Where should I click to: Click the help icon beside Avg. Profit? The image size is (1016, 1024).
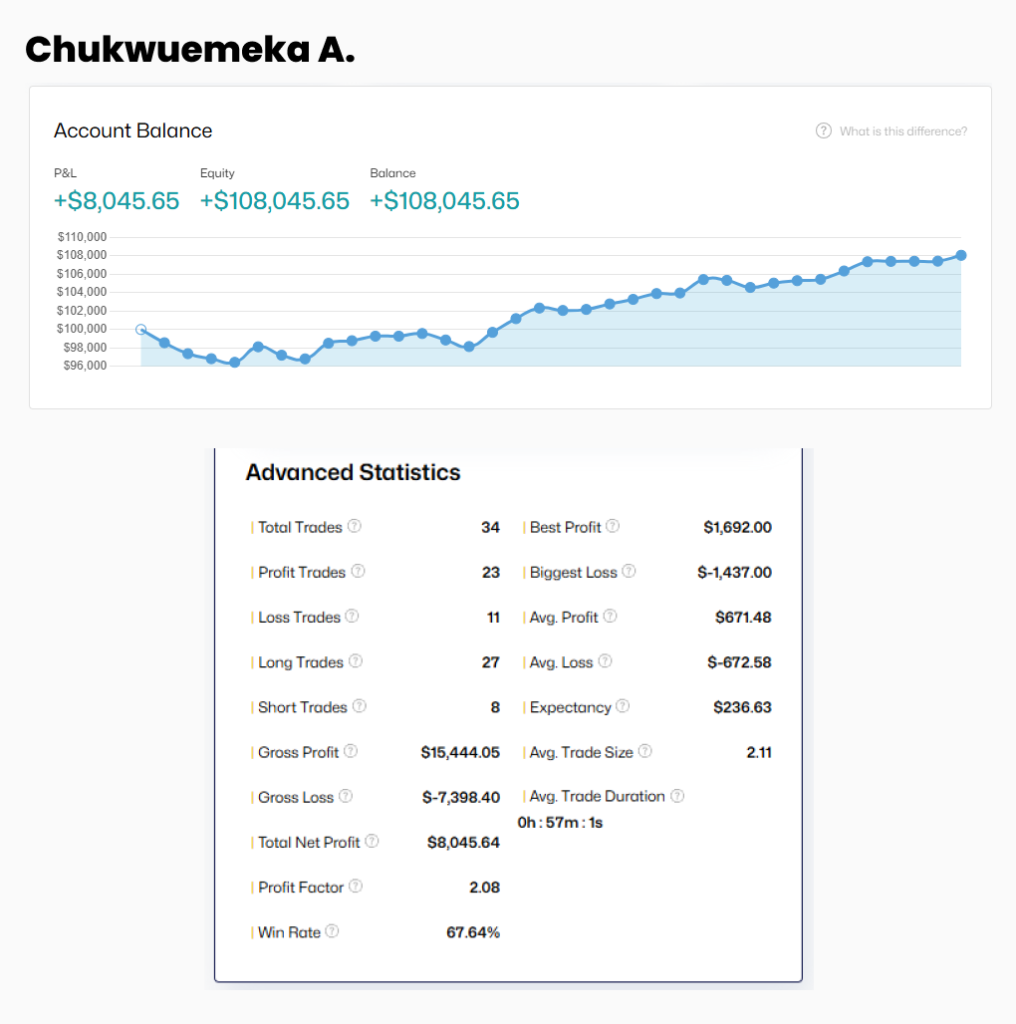pyautogui.click(x=610, y=617)
